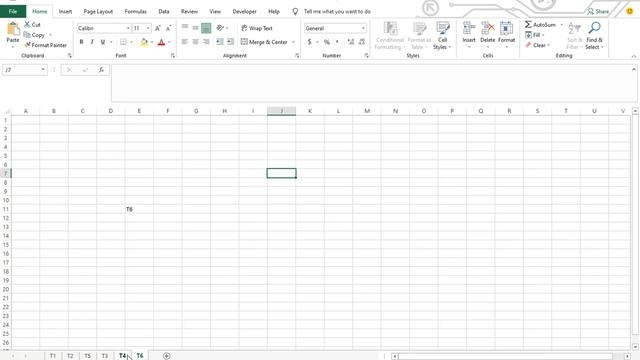Click AutoSum

tap(540, 24)
